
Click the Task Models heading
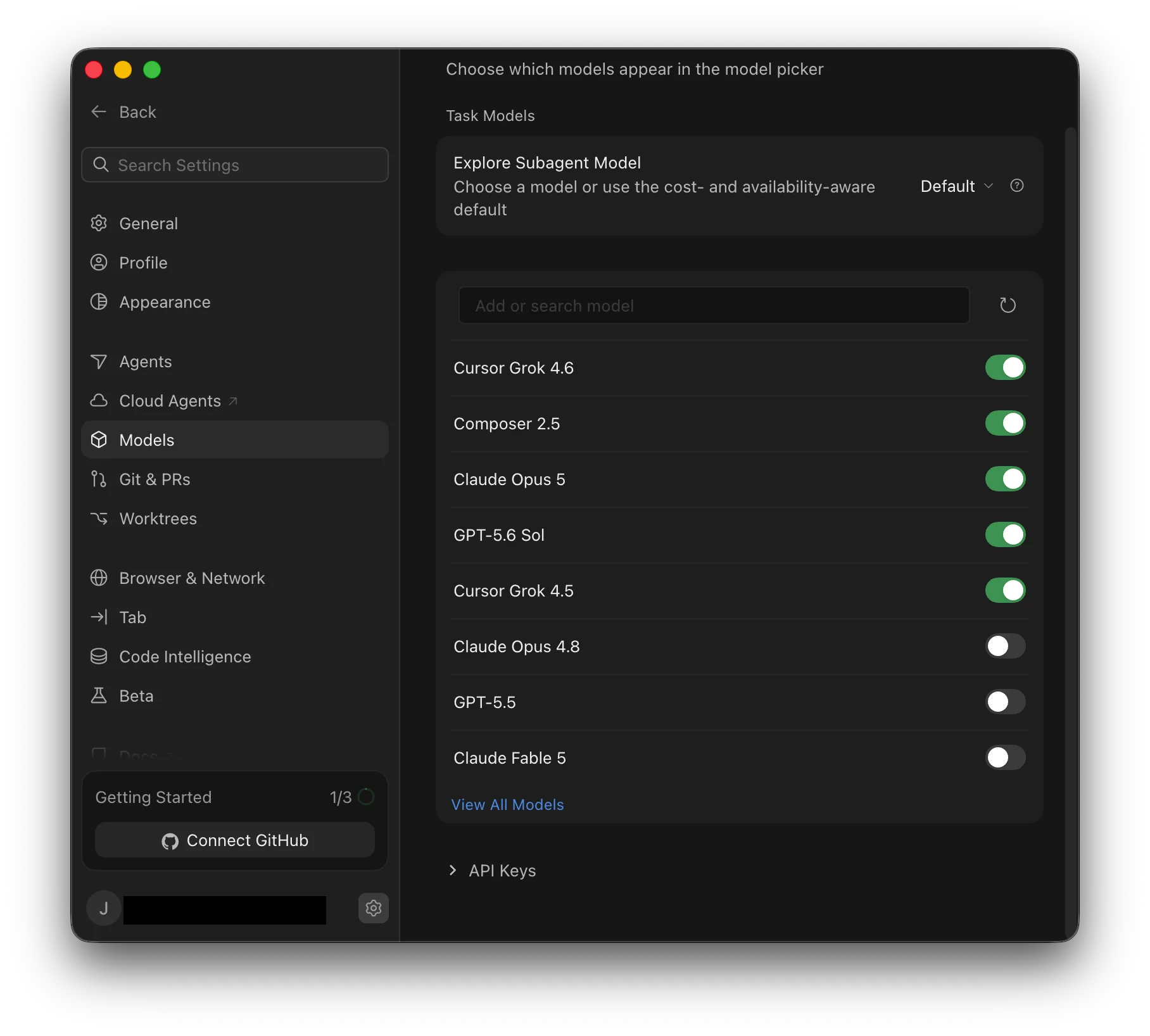[x=490, y=115]
